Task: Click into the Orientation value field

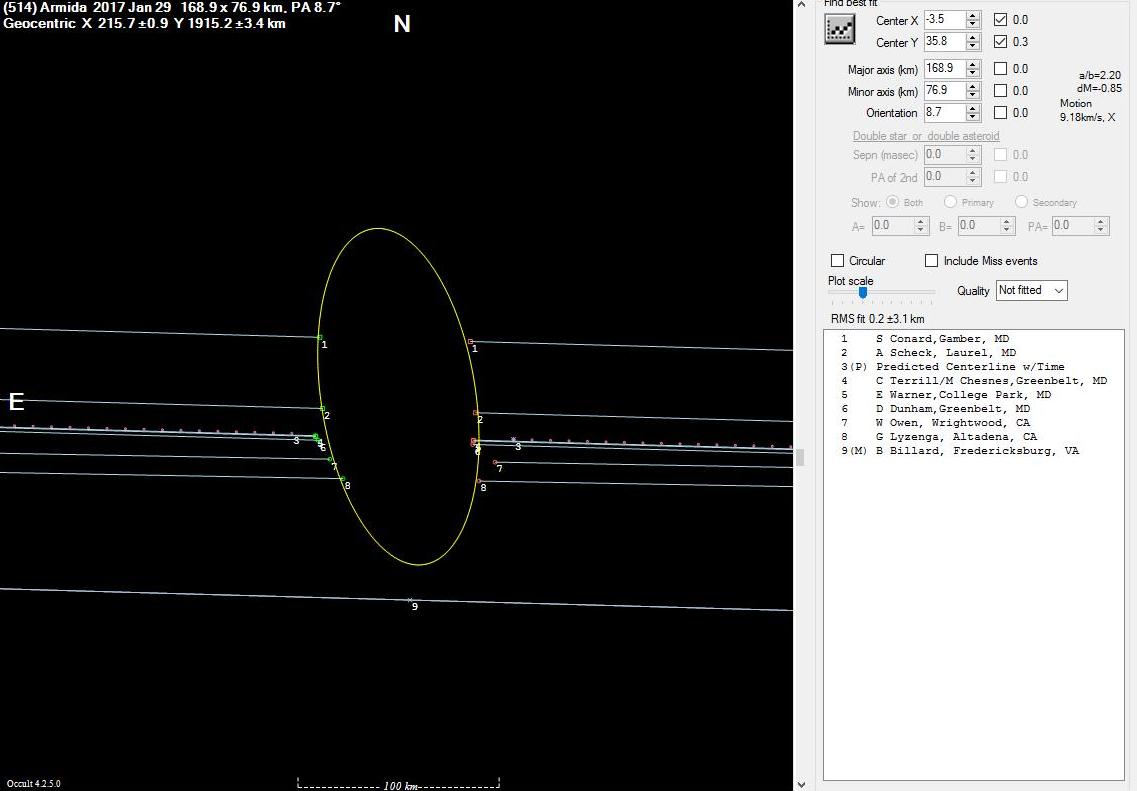Action: click(x=944, y=113)
